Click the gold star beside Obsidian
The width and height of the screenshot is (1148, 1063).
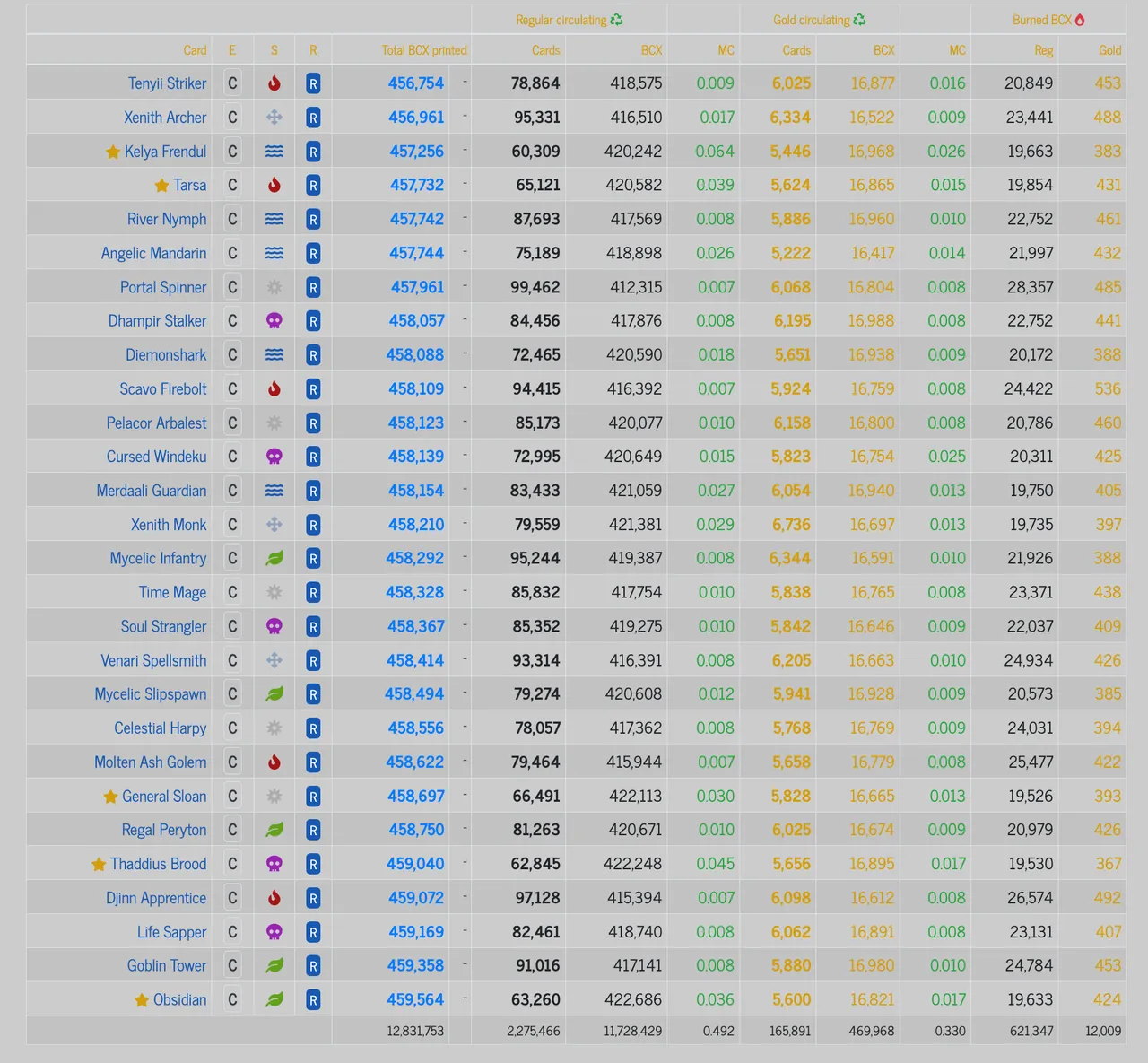point(142,1000)
